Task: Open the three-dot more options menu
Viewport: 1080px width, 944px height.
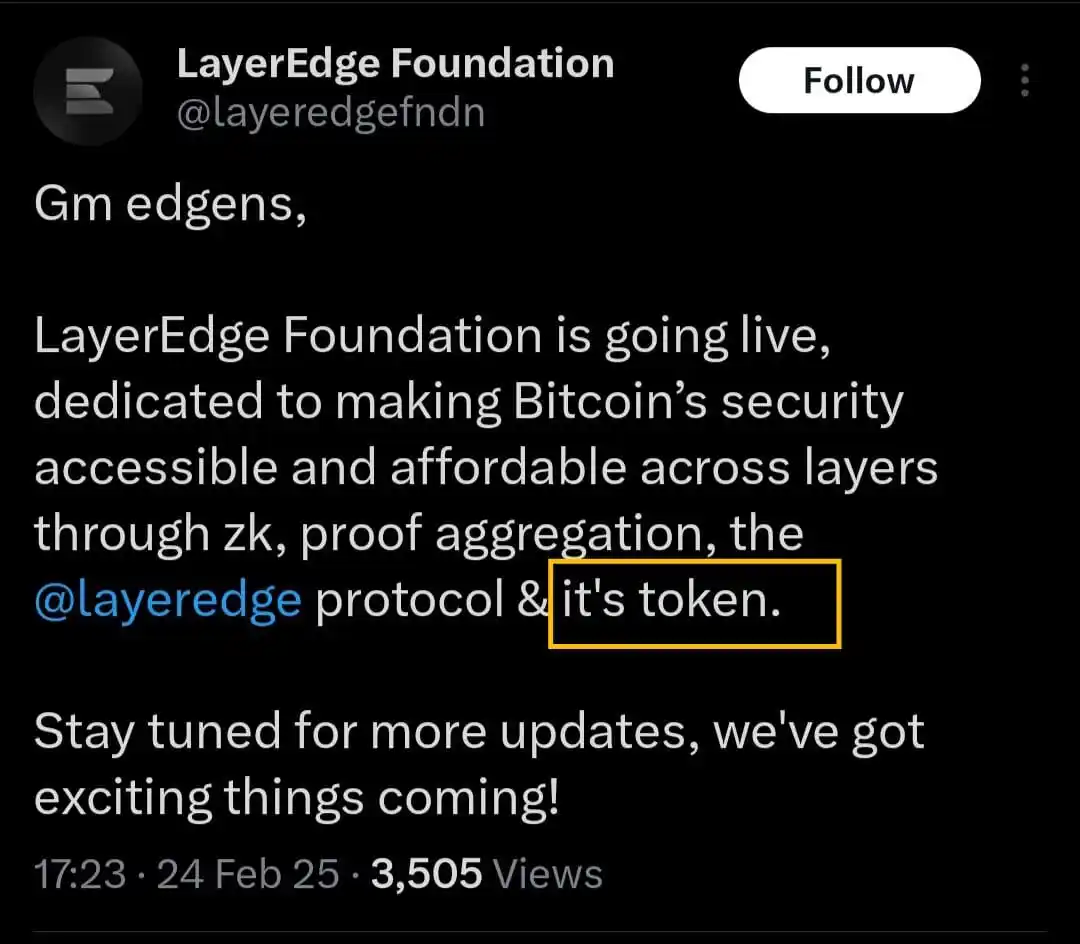Action: 1025,81
